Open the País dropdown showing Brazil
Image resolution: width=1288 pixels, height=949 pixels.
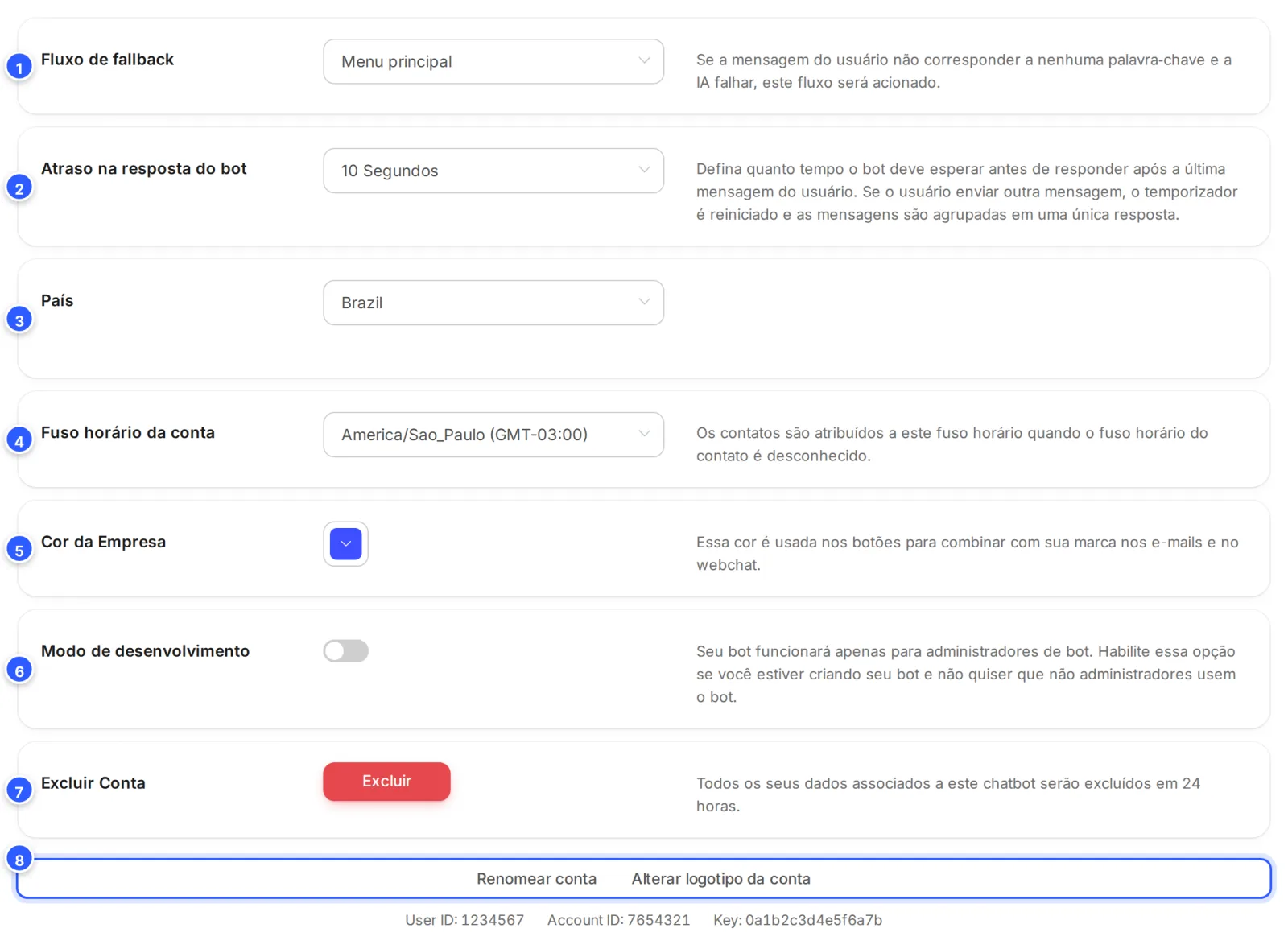coord(493,303)
